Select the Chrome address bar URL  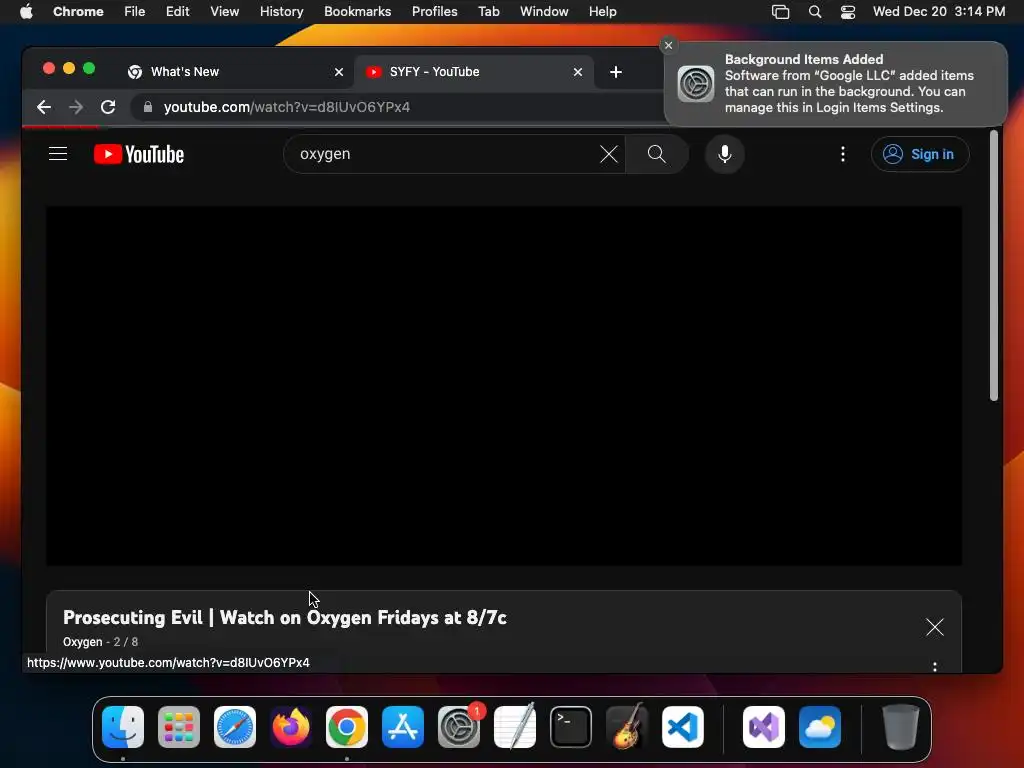click(x=287, y=107)
